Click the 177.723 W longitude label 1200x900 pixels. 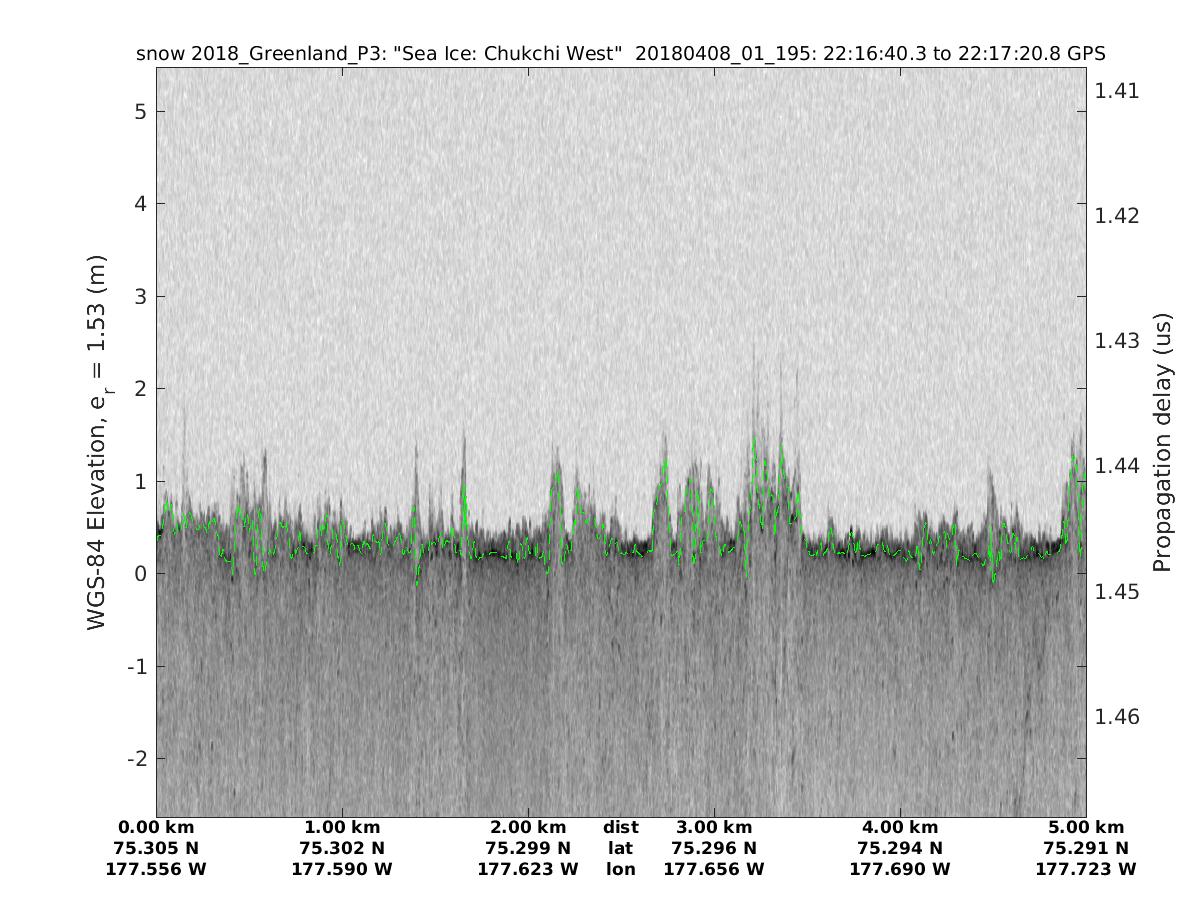click(x=1086, y=869)
